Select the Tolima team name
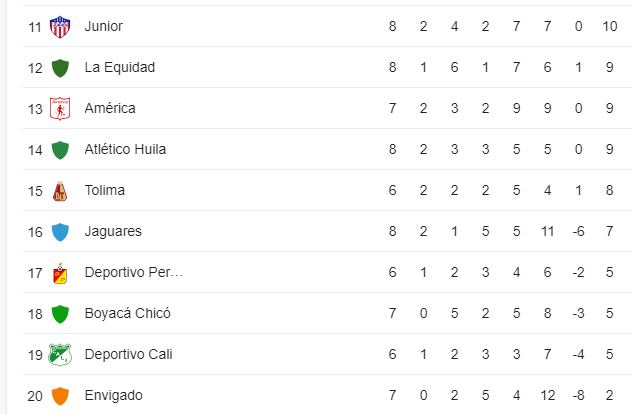The height and width of the screenshot is (414, 632). point(105,190)
